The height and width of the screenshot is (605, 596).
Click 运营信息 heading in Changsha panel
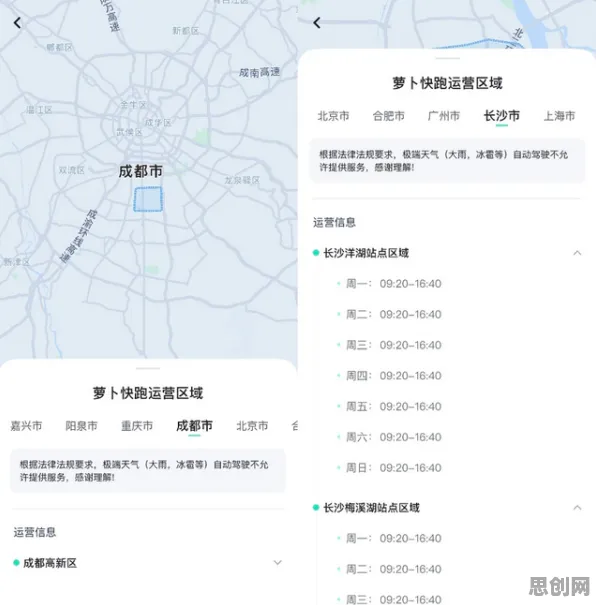334,222
